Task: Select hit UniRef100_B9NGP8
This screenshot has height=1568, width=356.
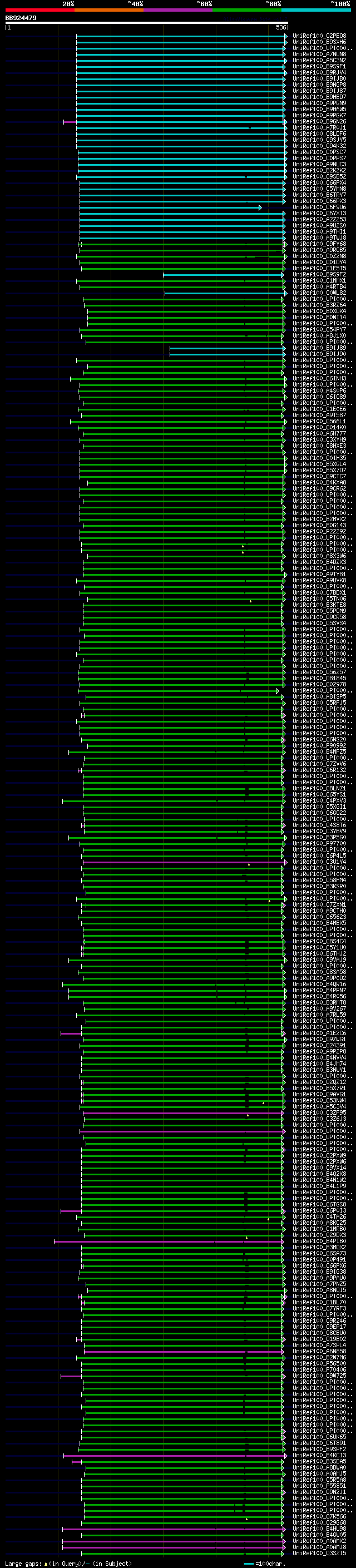Action: coord(319,85)
